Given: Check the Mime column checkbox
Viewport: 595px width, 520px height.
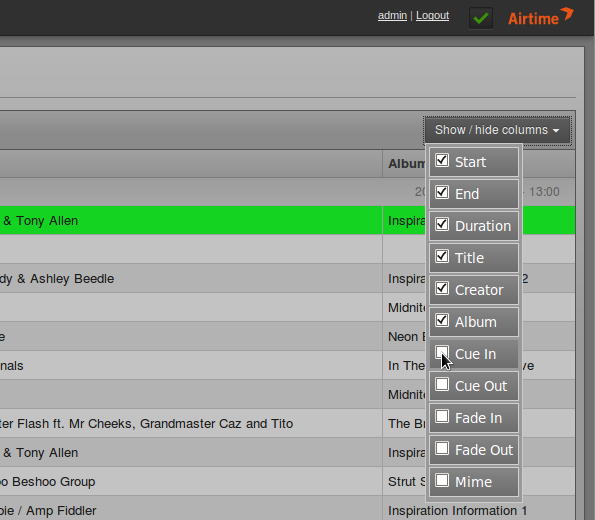Looking at the screenshot, I should click(x=442, y=480).
